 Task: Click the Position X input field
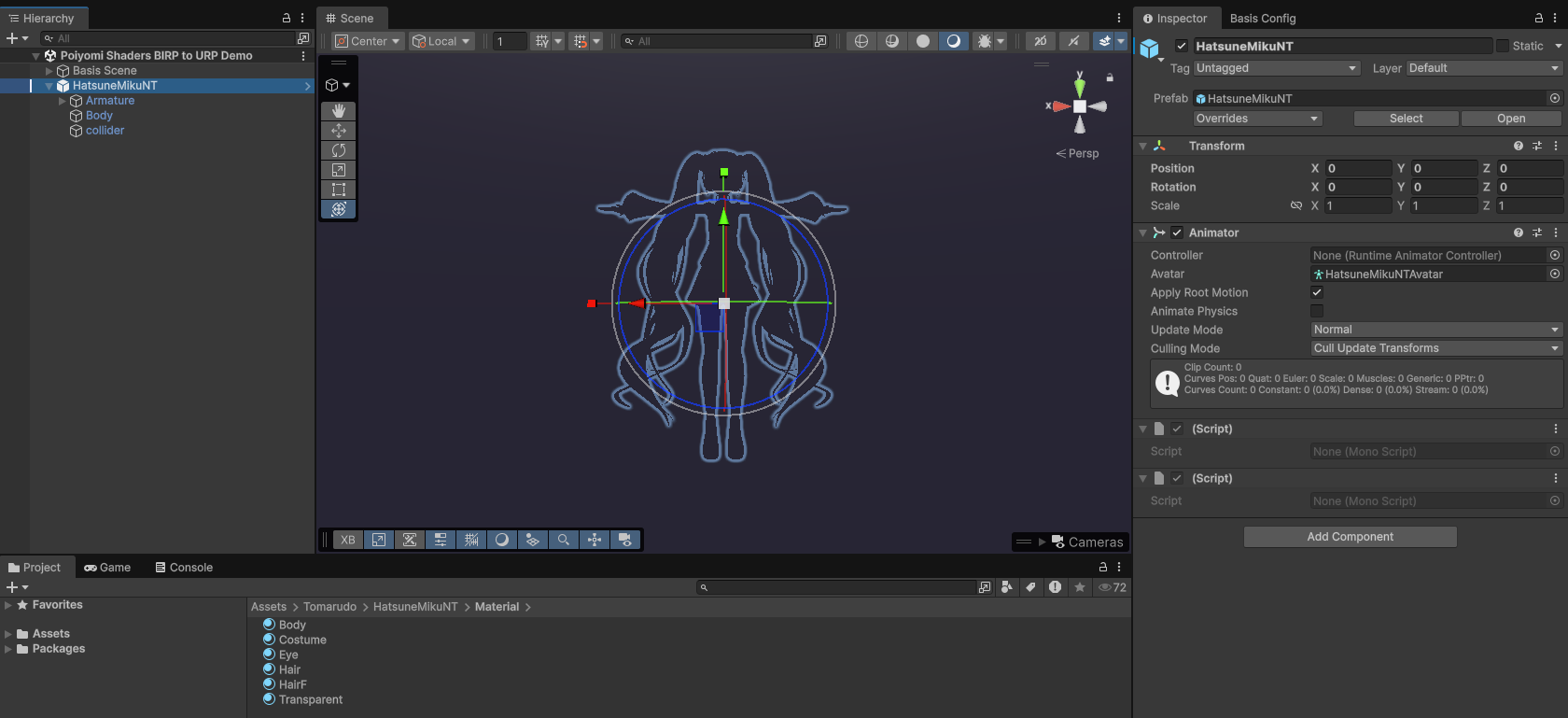coord(1357,168)
